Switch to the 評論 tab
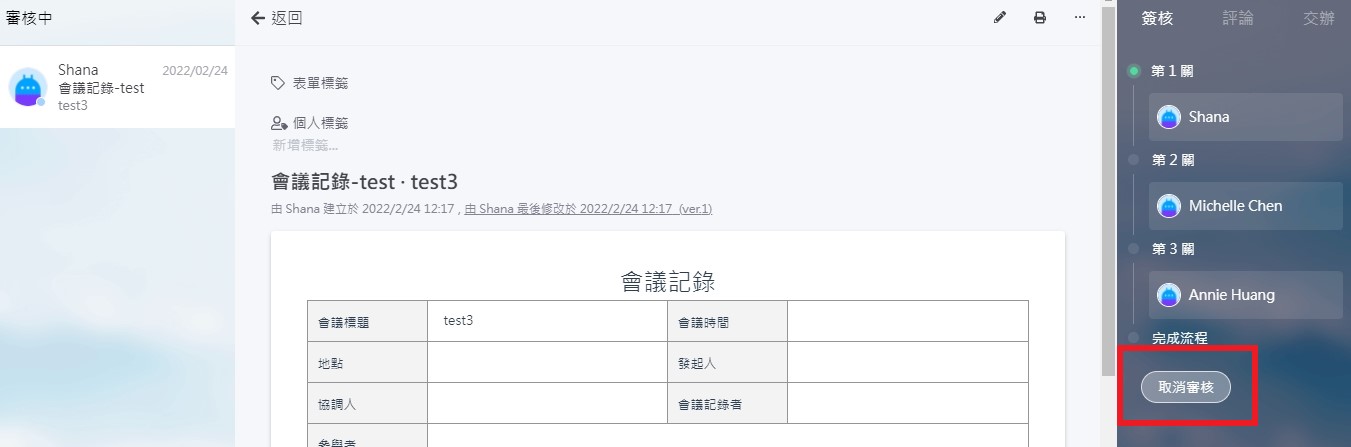 tap(1238, 18)
